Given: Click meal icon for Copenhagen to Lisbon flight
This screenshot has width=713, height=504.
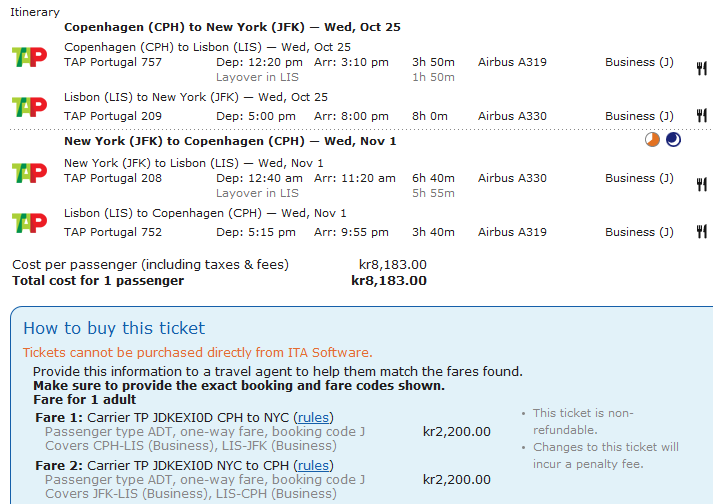Looking at the screenshot, I should coord(702,68).
